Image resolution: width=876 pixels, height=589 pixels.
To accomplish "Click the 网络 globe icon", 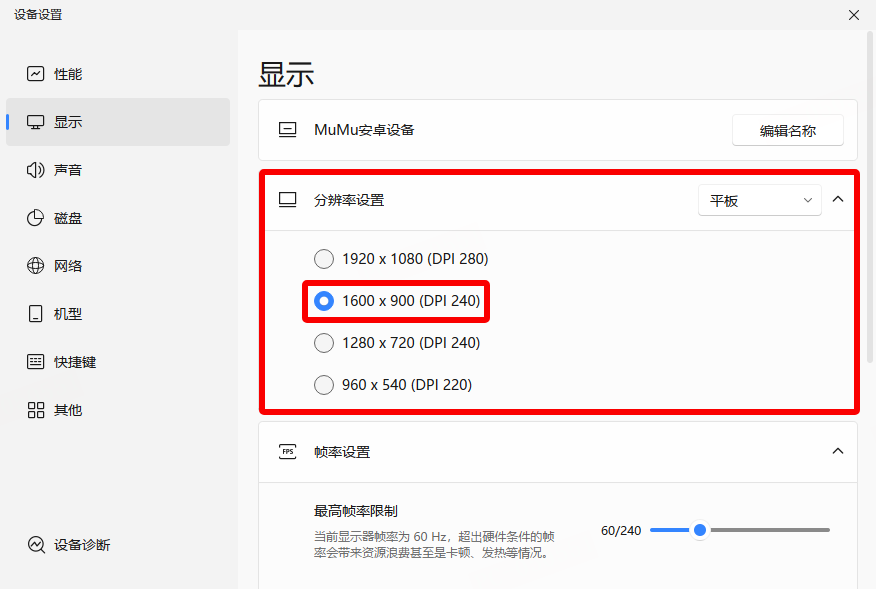I will [x=36, y=266].
